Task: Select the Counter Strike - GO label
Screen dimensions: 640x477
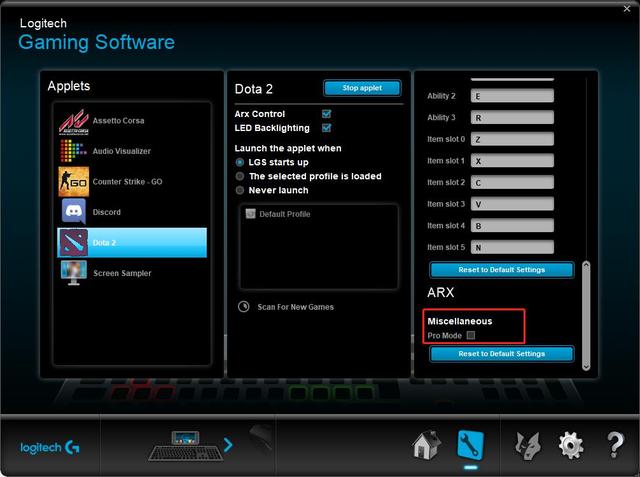Action: tap(127, 182)
